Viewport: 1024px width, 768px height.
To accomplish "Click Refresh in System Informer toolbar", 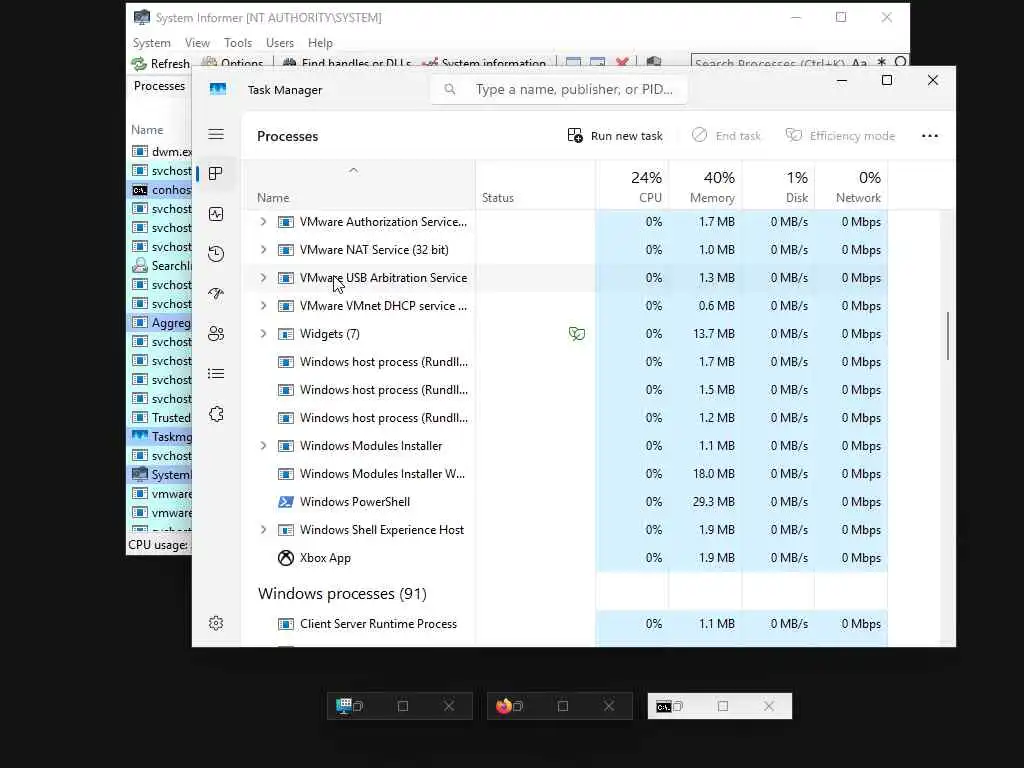I will pyautogui.click(x=161, y=63).
